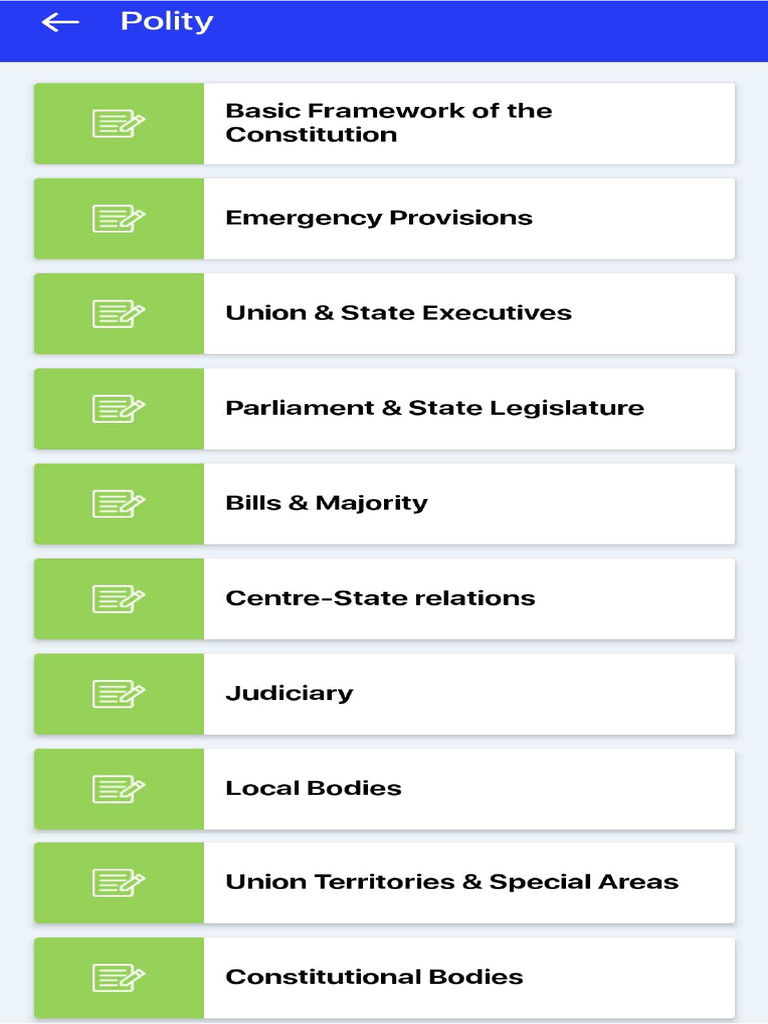Open Union Territories & Special Areas
Image resolution: width=768 pixels, height=1024 pixels.
(x=385, y=882)
